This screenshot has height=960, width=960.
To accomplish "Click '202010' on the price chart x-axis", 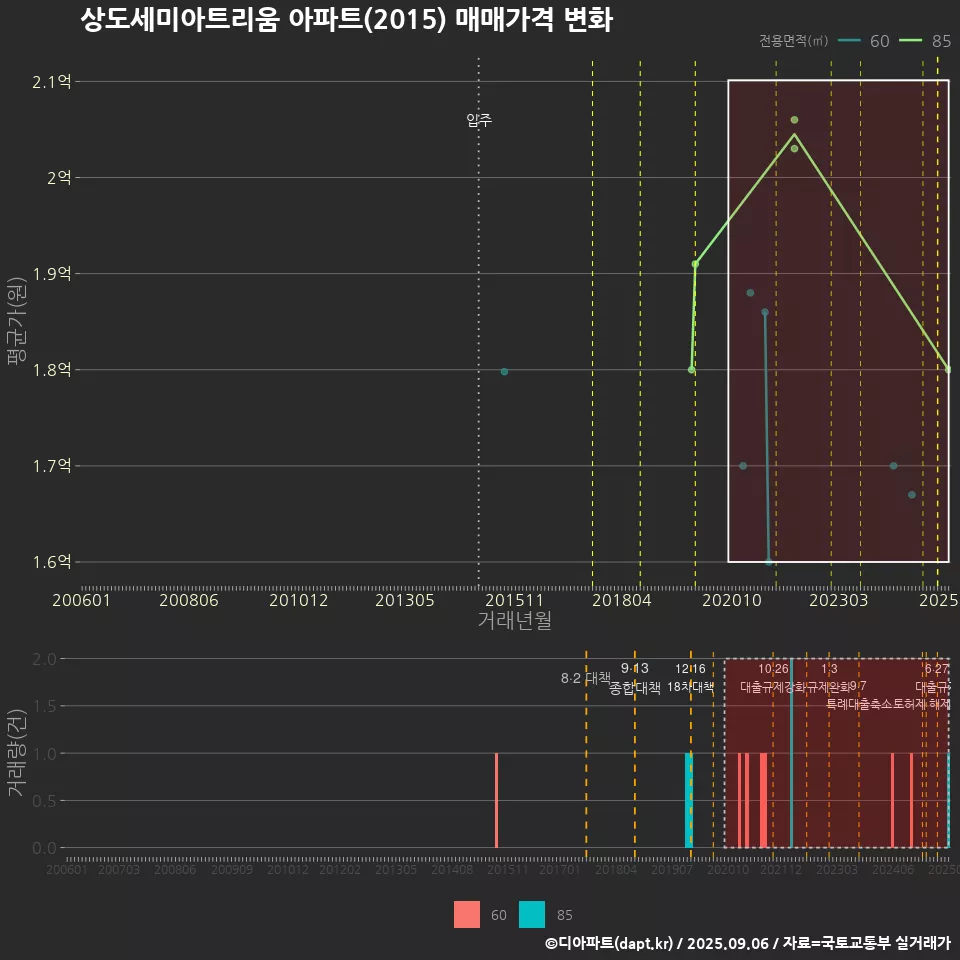I will coord(732,600).
